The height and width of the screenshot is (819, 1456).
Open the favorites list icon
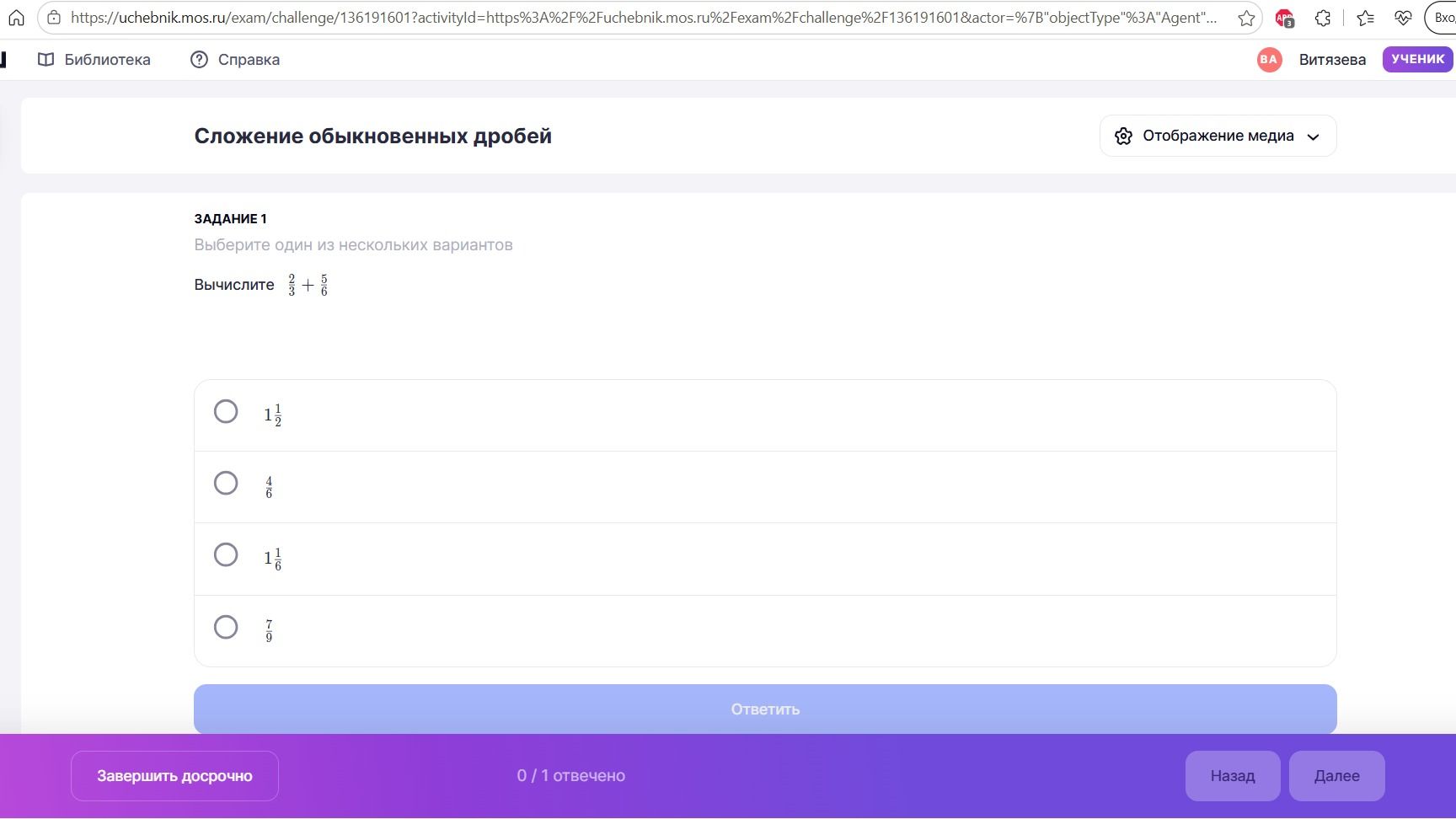click(x=1365, y=18)
